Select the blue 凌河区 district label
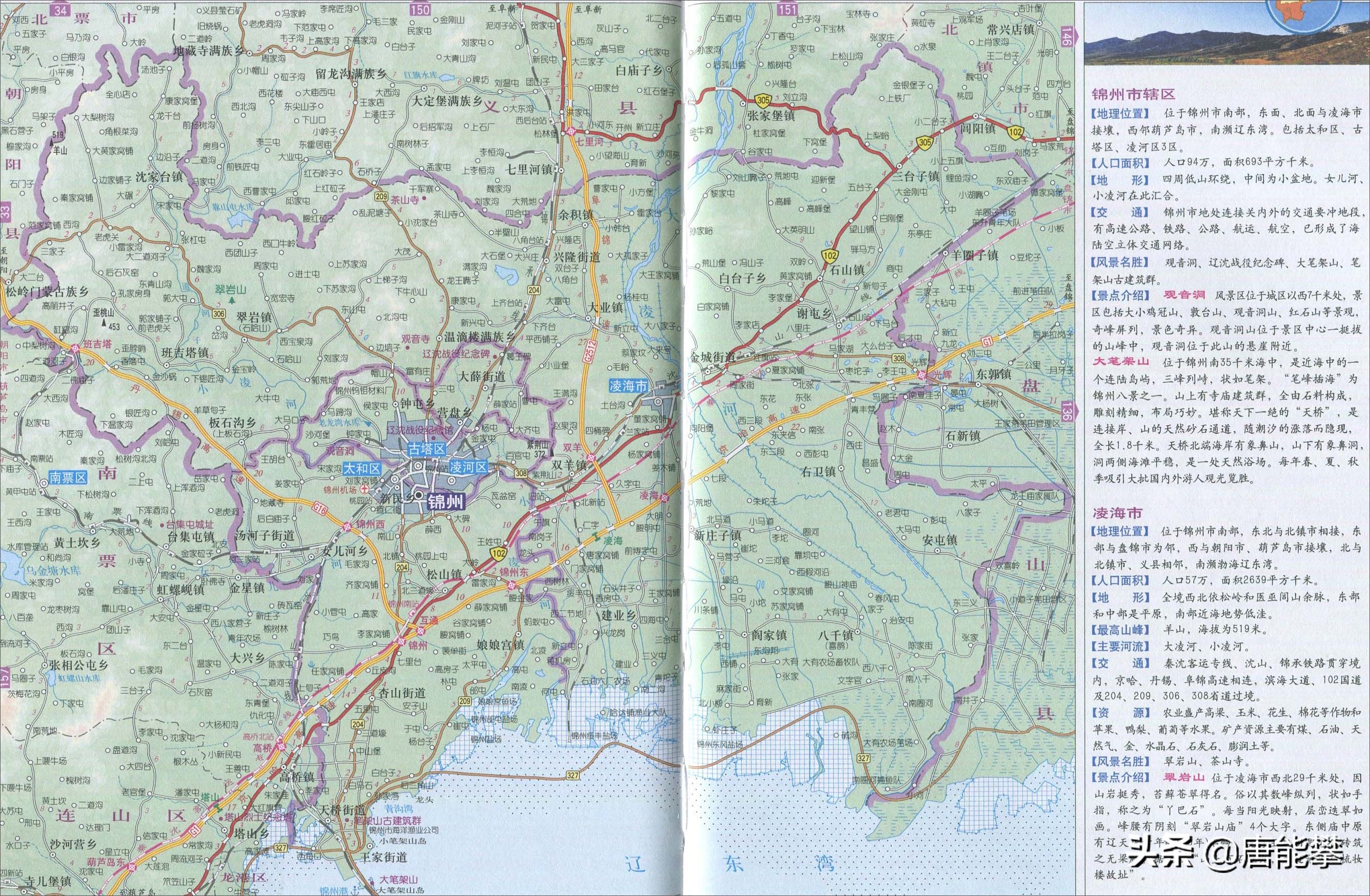 [x=469, y=467]
